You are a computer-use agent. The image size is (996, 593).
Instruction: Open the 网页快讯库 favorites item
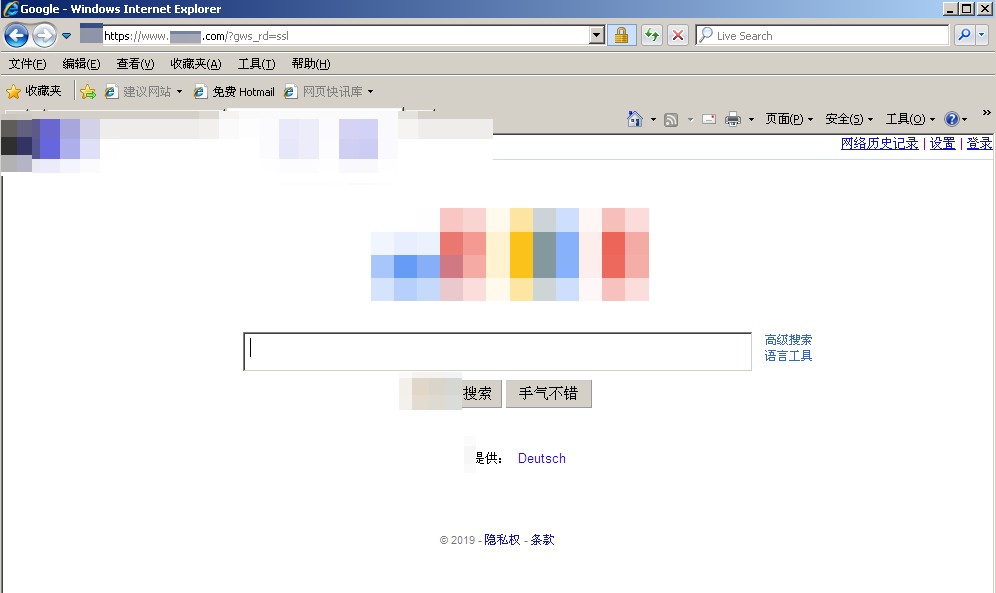coord(323,91)
